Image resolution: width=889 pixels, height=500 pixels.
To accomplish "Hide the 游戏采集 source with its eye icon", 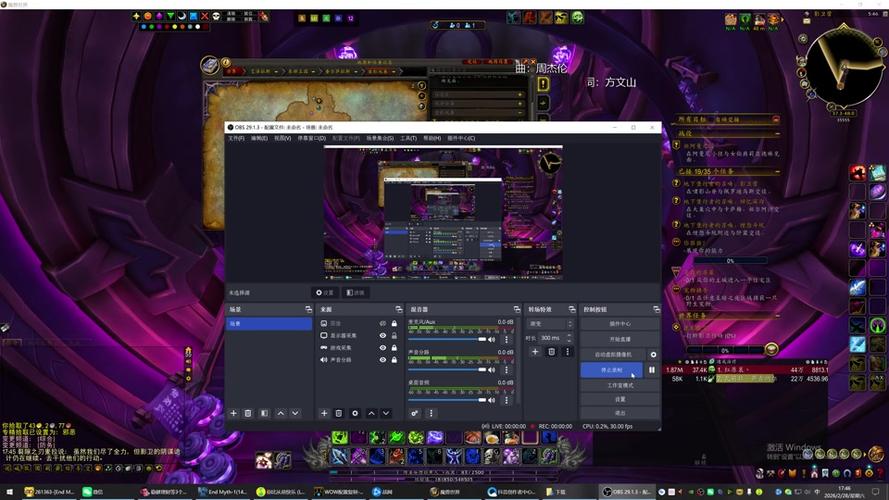I will point(383,348).
